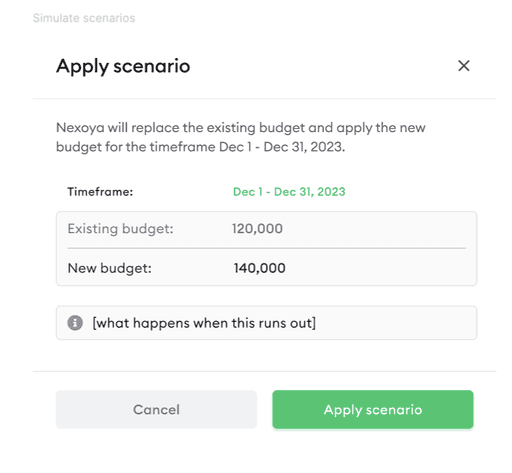Select the faded Simulate scenarios heading
Viewport: 512px width, 473px height.
coord(84,18)
